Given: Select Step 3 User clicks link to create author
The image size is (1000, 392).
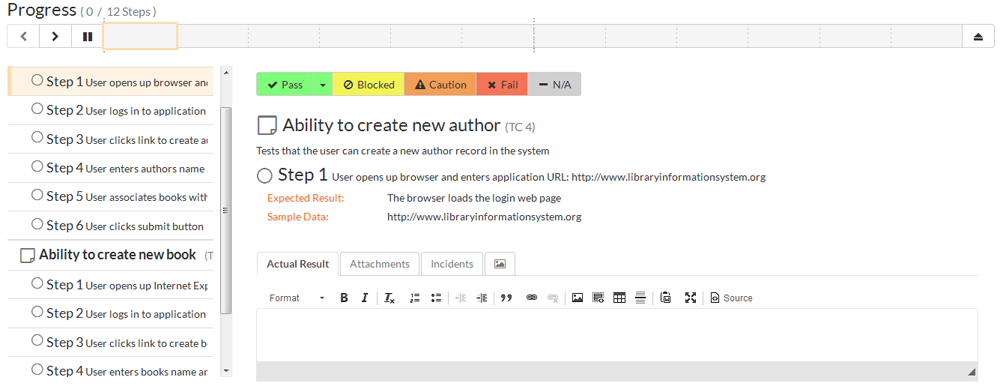Looking at the screenshot, I should pyautogui.click(x=111, y=139).
